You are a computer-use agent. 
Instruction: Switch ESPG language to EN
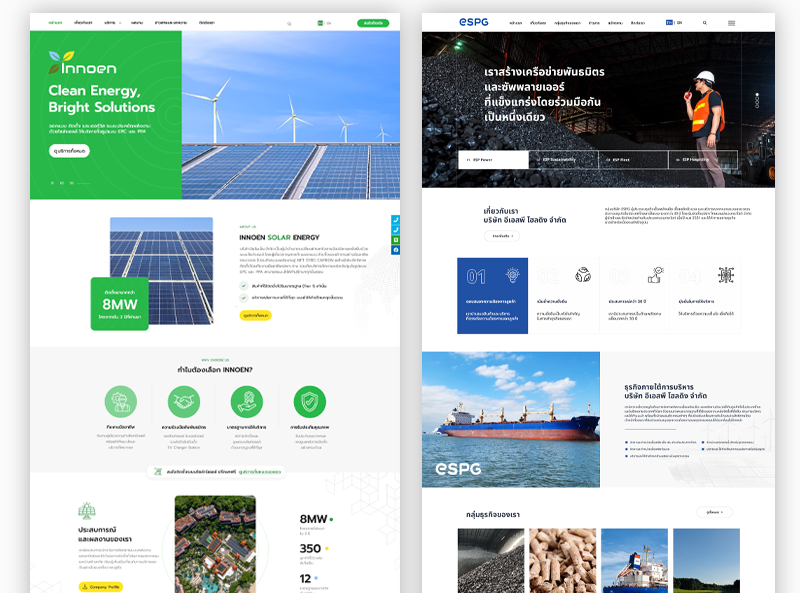tap(680, 22)
